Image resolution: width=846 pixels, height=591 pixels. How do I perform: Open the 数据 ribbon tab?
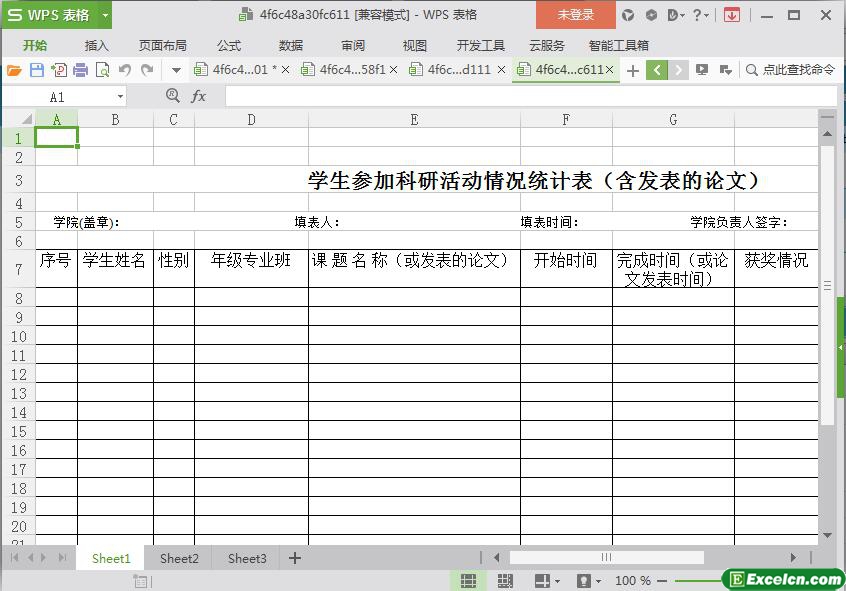tap(291, 45)
